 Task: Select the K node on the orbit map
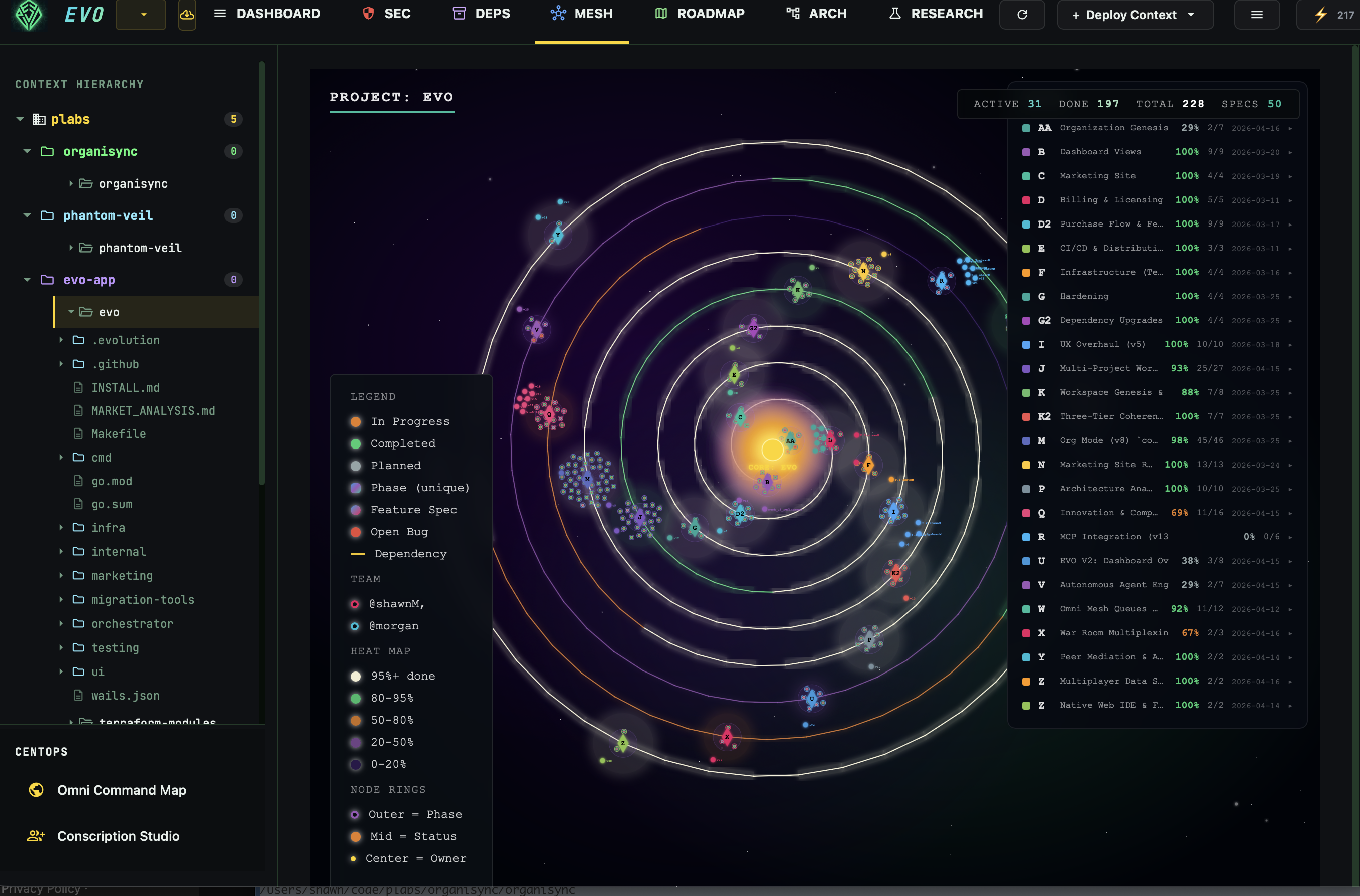tap(798, 290)
